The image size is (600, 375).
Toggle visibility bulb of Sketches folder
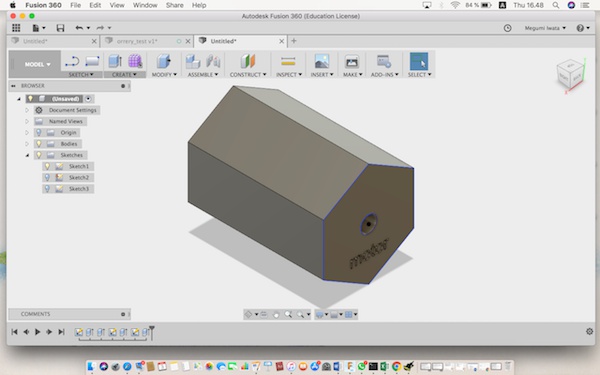(39, 155)
